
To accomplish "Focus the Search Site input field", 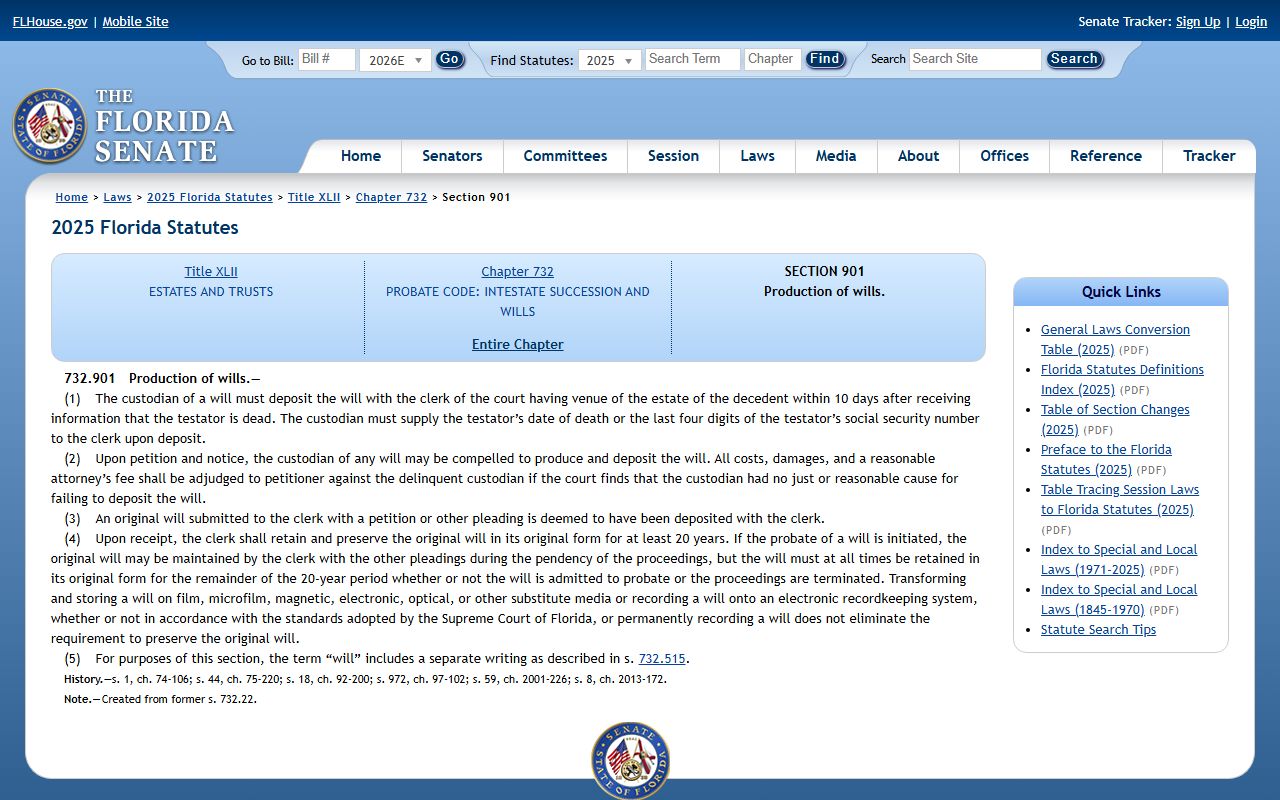I will coord(975,59).
